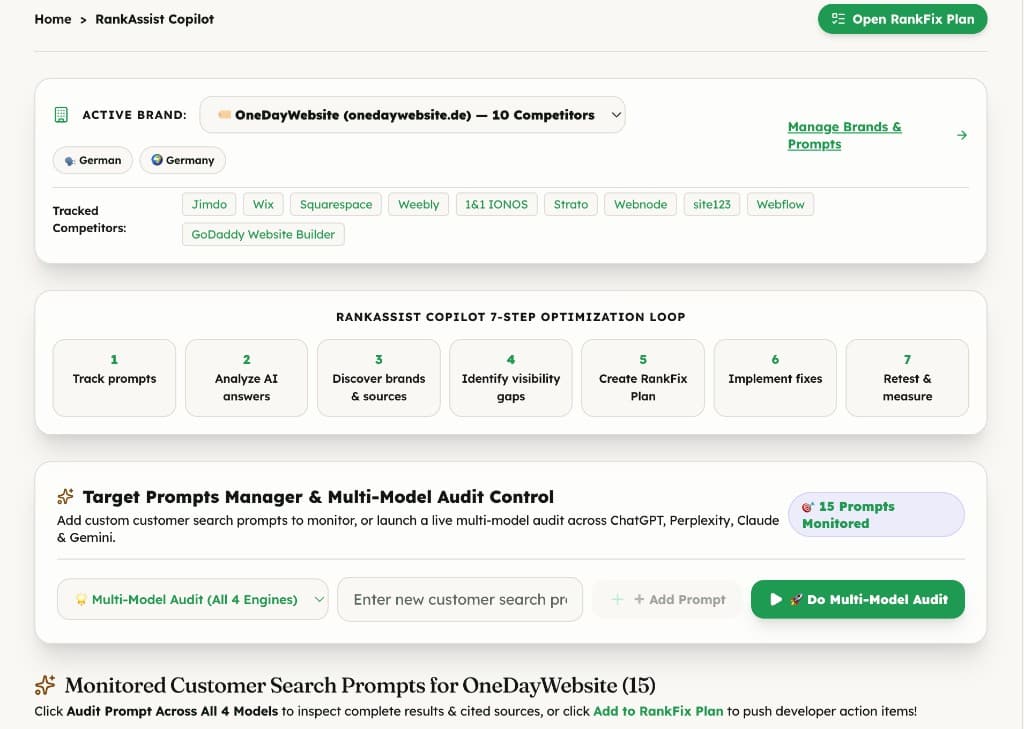The image size is (1024, 729).
Task: Click the Wix competitor tag
Action: (x=263, y=204)
